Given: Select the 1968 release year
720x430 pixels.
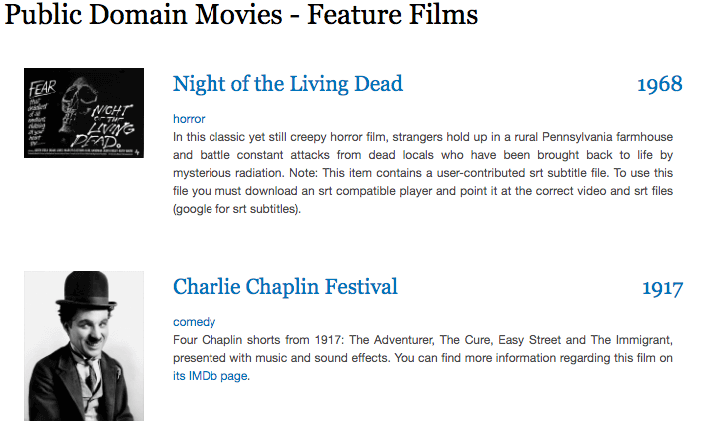Looking at the screenshot, I should tap(659, 84).
